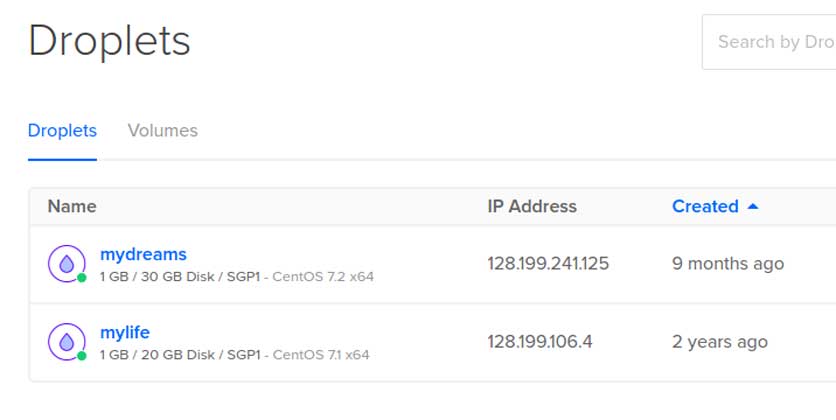Click the CentOS 7.2 x64 spec line
This screenshot has height=420, width=836.
click(323, 276)
